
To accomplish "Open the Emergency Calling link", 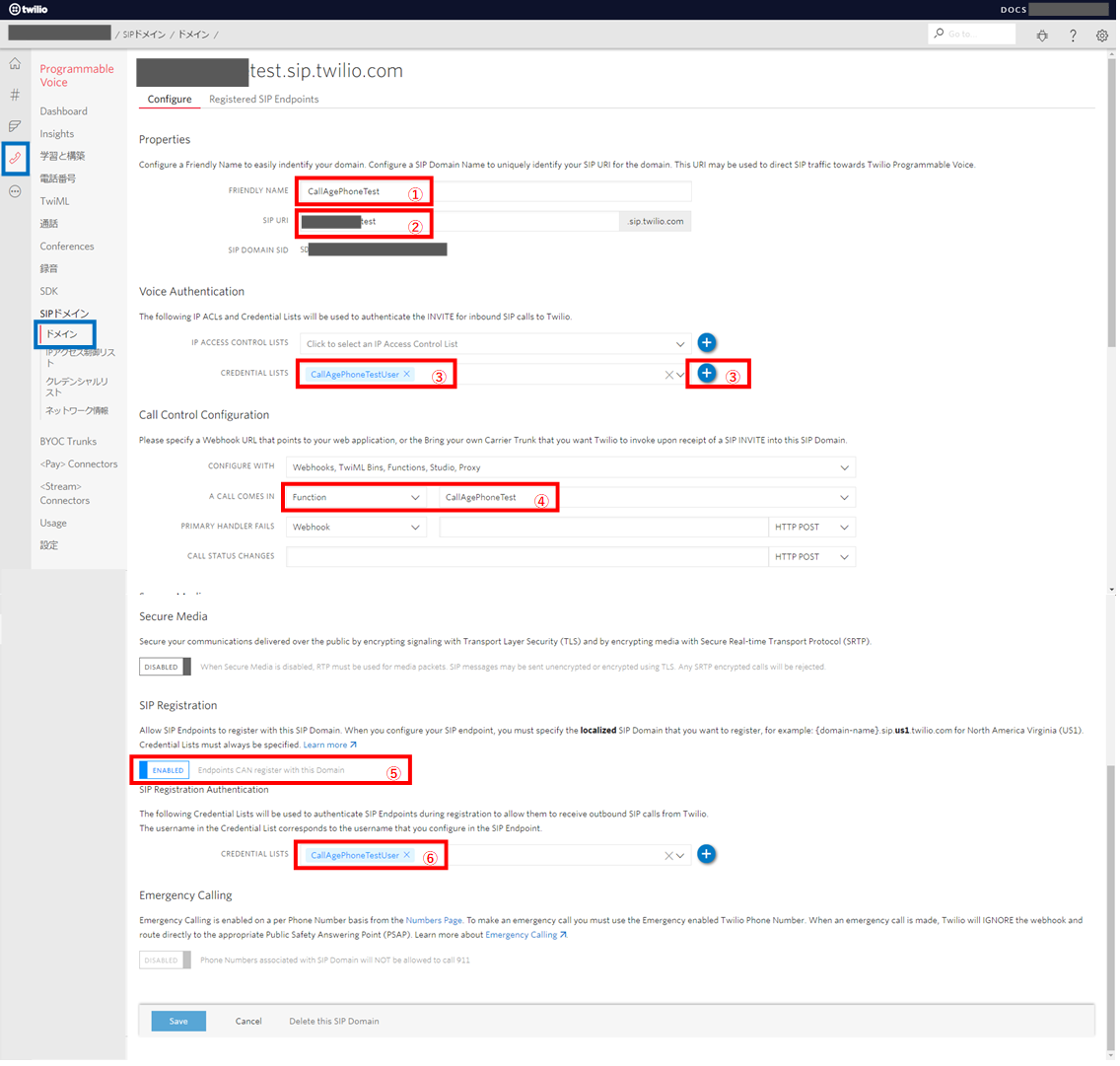I will pos(527,936).
